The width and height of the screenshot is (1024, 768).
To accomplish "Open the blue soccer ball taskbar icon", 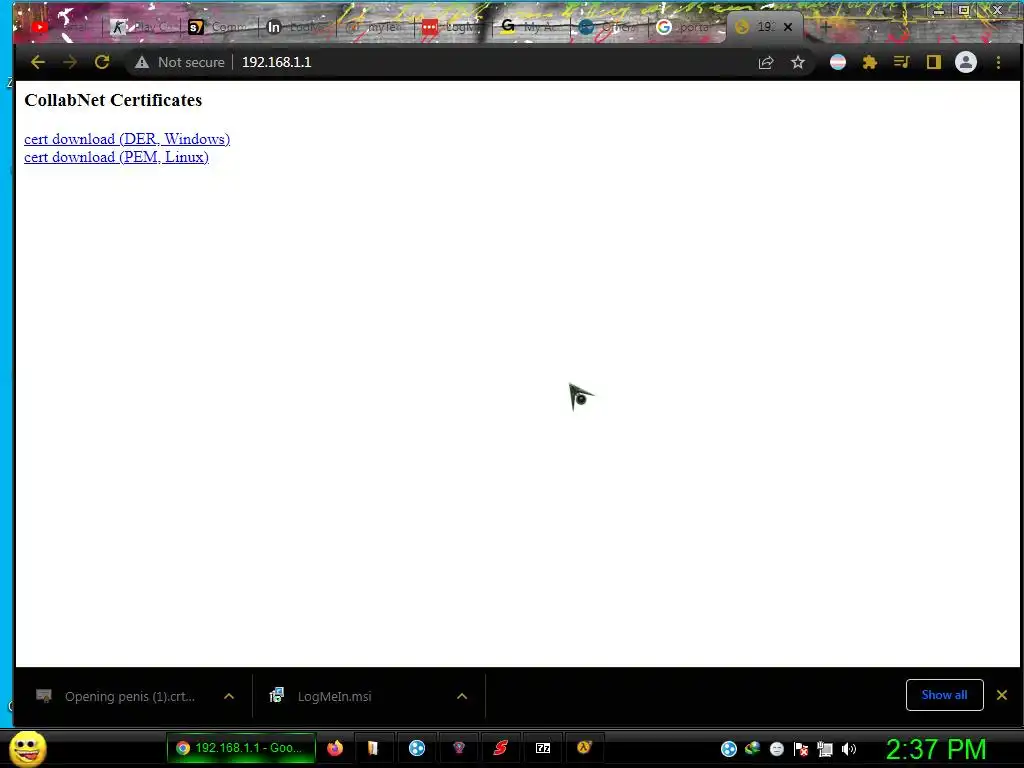I will pyautogui.click(x=417, y=748).
